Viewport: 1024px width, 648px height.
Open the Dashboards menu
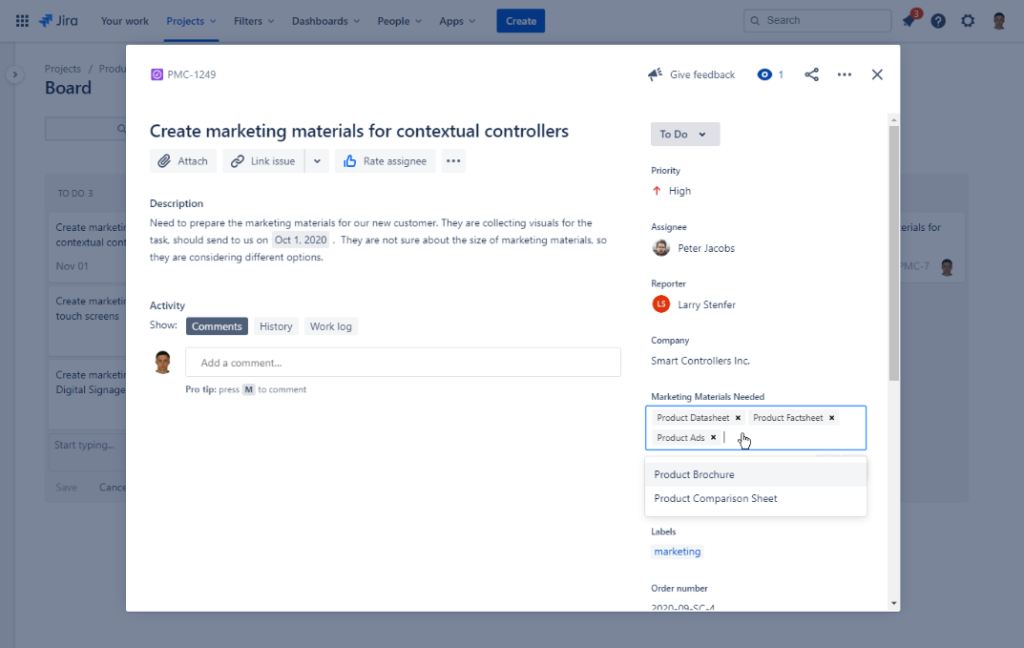[325, 21]
